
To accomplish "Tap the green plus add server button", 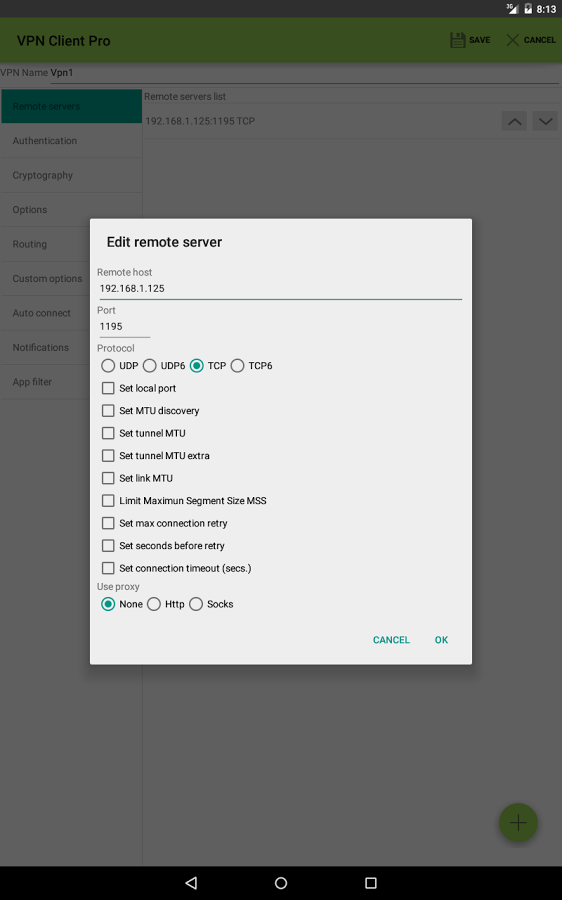I will tap(518, 823).
